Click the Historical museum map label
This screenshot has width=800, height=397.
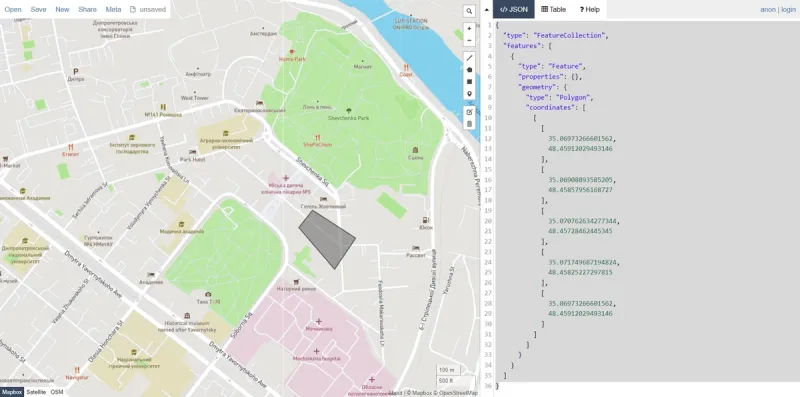point(187,327)
